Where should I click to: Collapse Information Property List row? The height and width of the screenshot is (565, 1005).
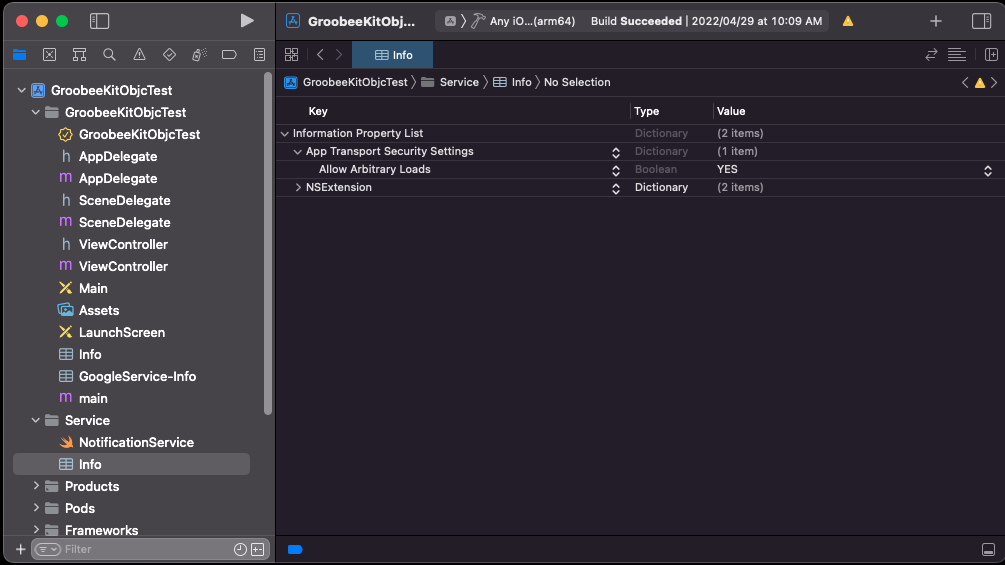285,133
